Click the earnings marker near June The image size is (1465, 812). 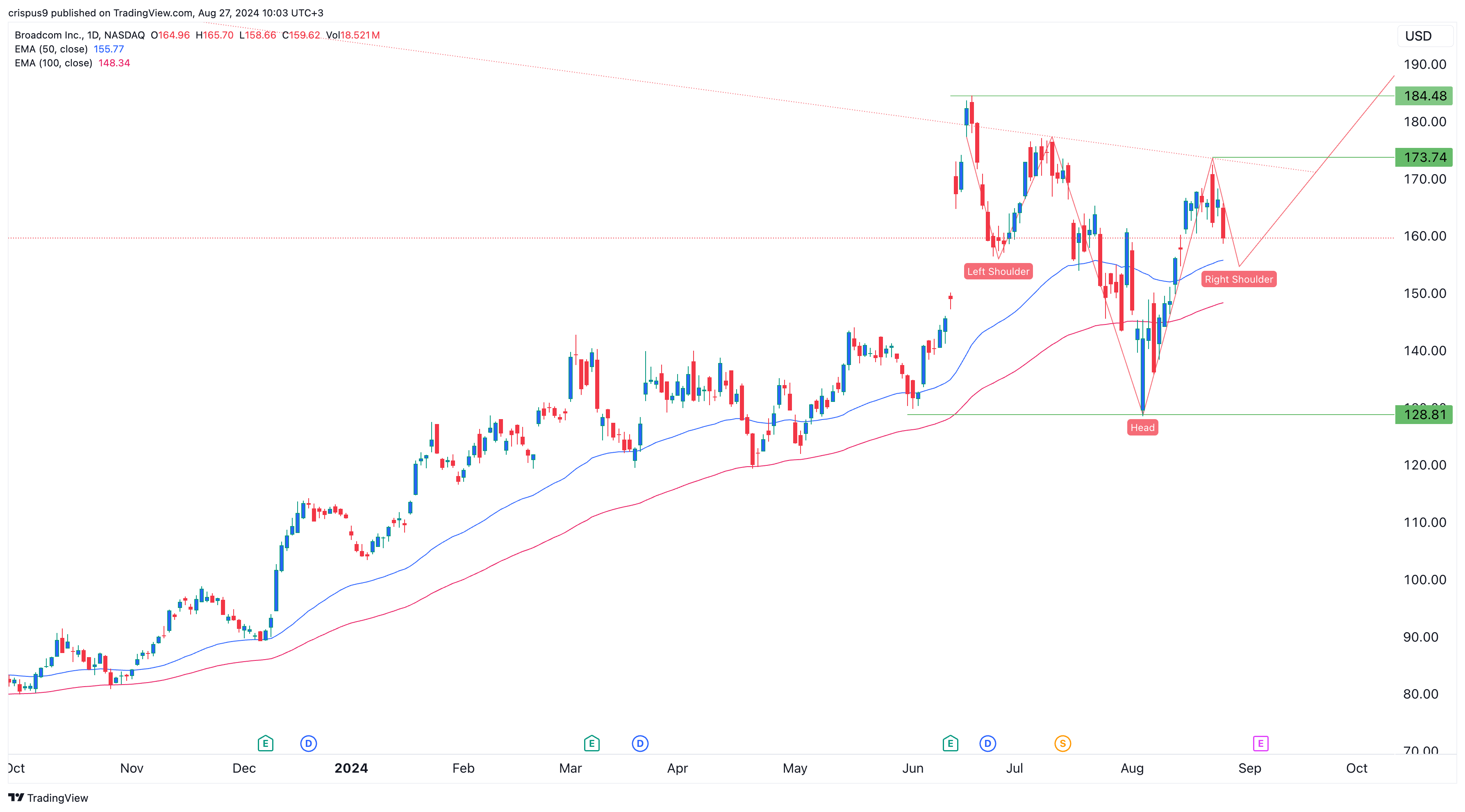tap(950, 743)
